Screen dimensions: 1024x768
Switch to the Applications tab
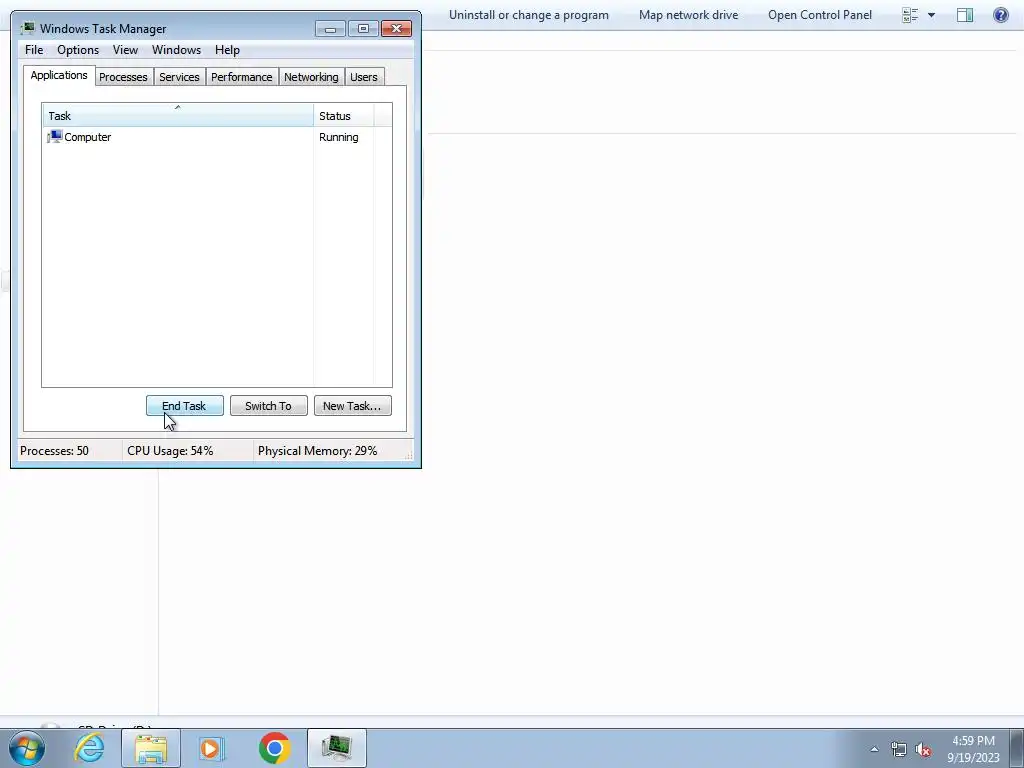59,75
